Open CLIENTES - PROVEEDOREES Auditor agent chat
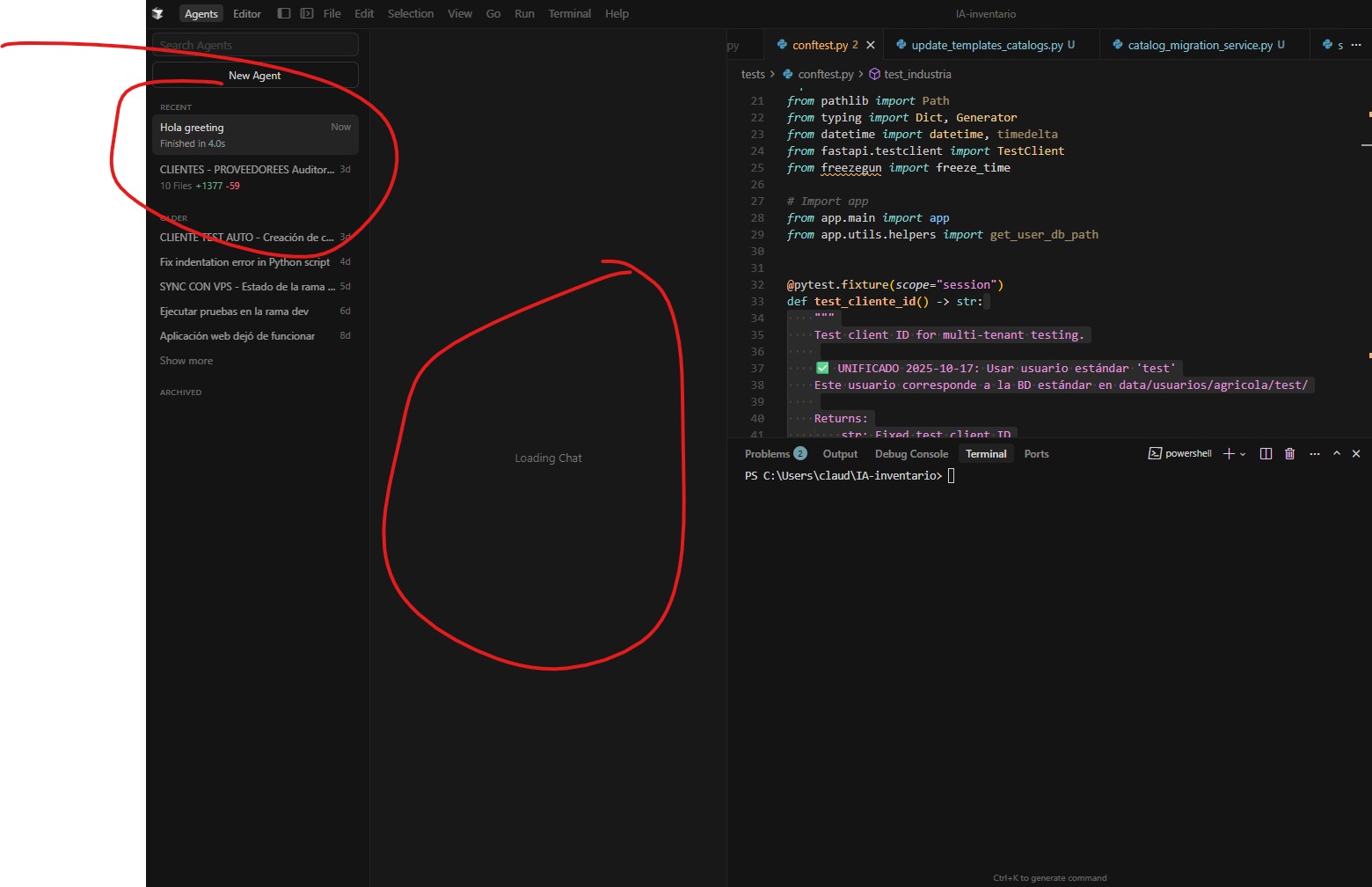 (x=255, y=177)
